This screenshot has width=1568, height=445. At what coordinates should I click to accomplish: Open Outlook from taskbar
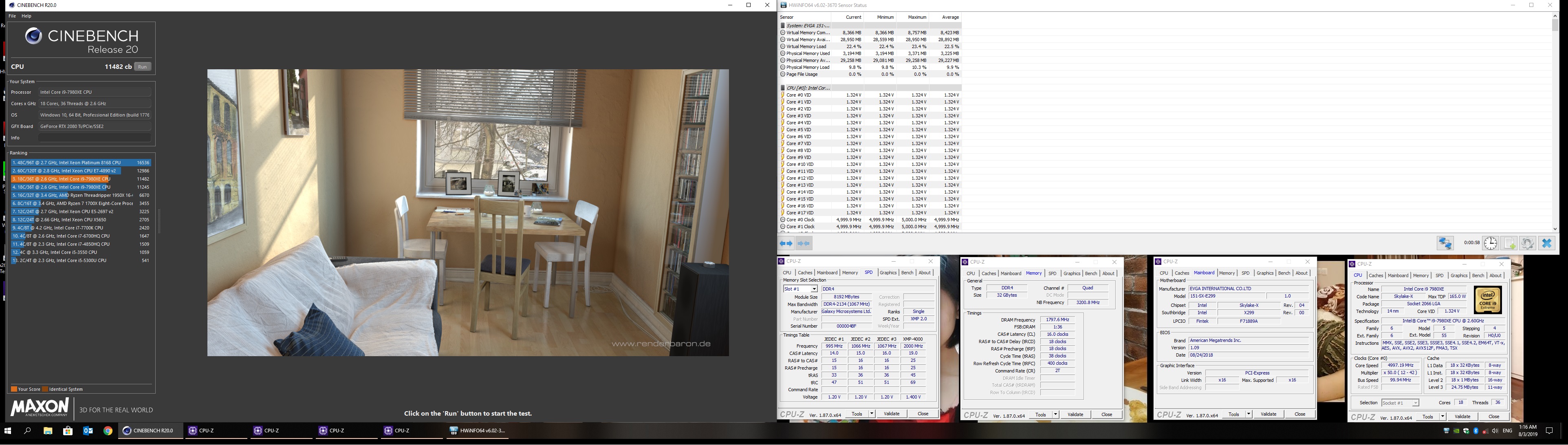click(88, 431)
